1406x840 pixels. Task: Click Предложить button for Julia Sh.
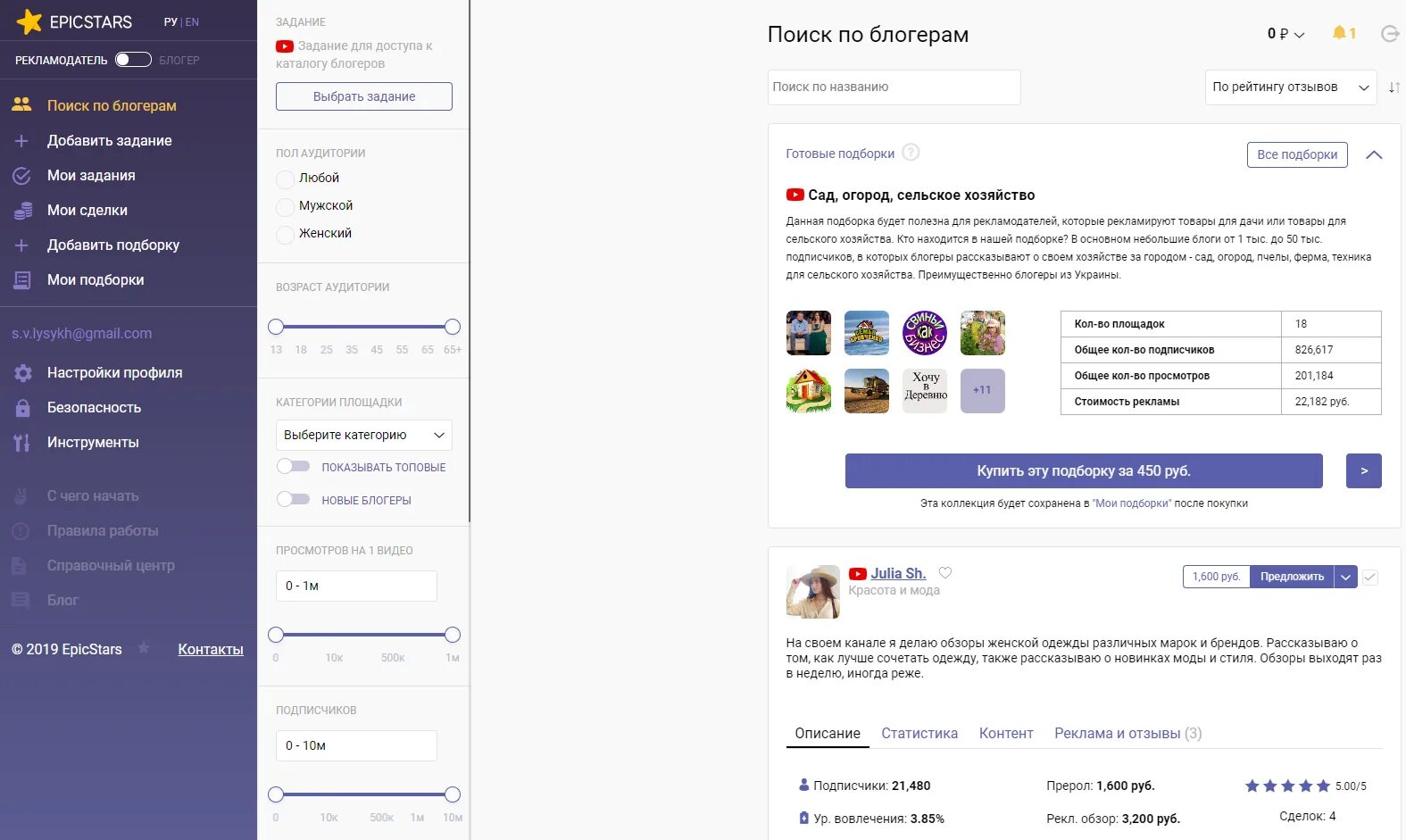pyautogui.click(x=1292, y=577)
